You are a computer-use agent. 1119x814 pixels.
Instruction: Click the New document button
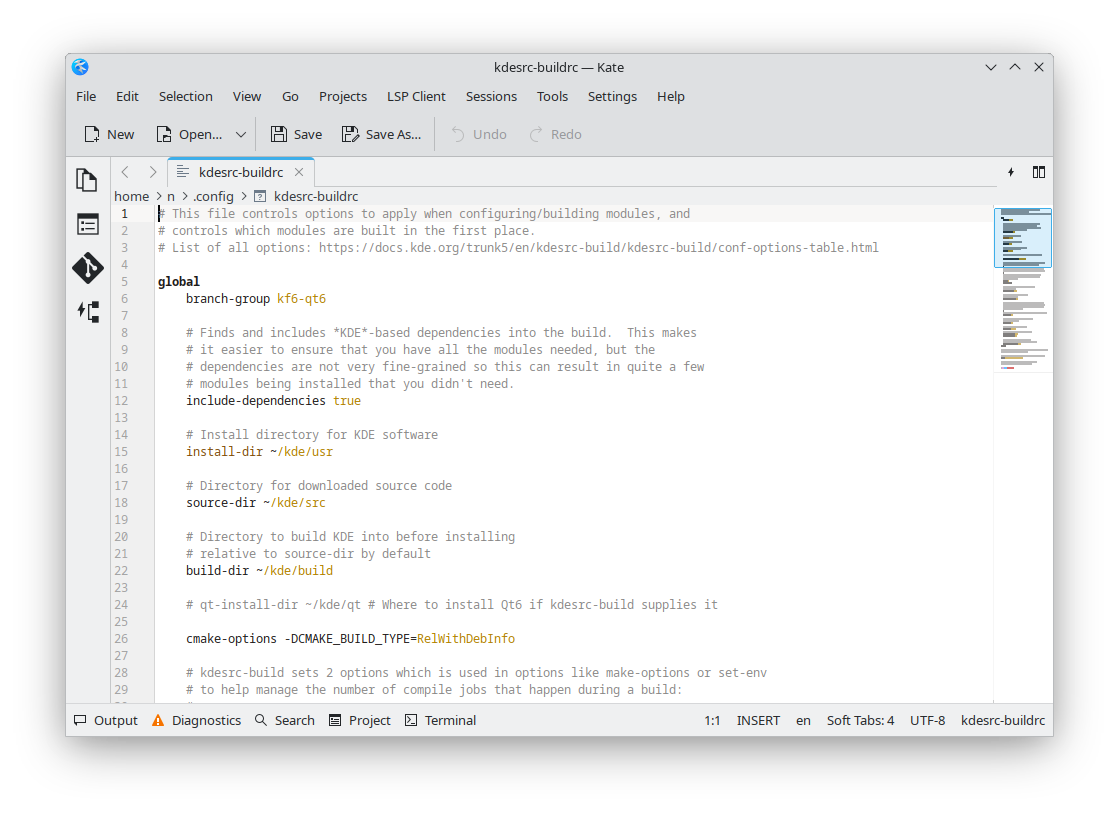click(109, 134)
